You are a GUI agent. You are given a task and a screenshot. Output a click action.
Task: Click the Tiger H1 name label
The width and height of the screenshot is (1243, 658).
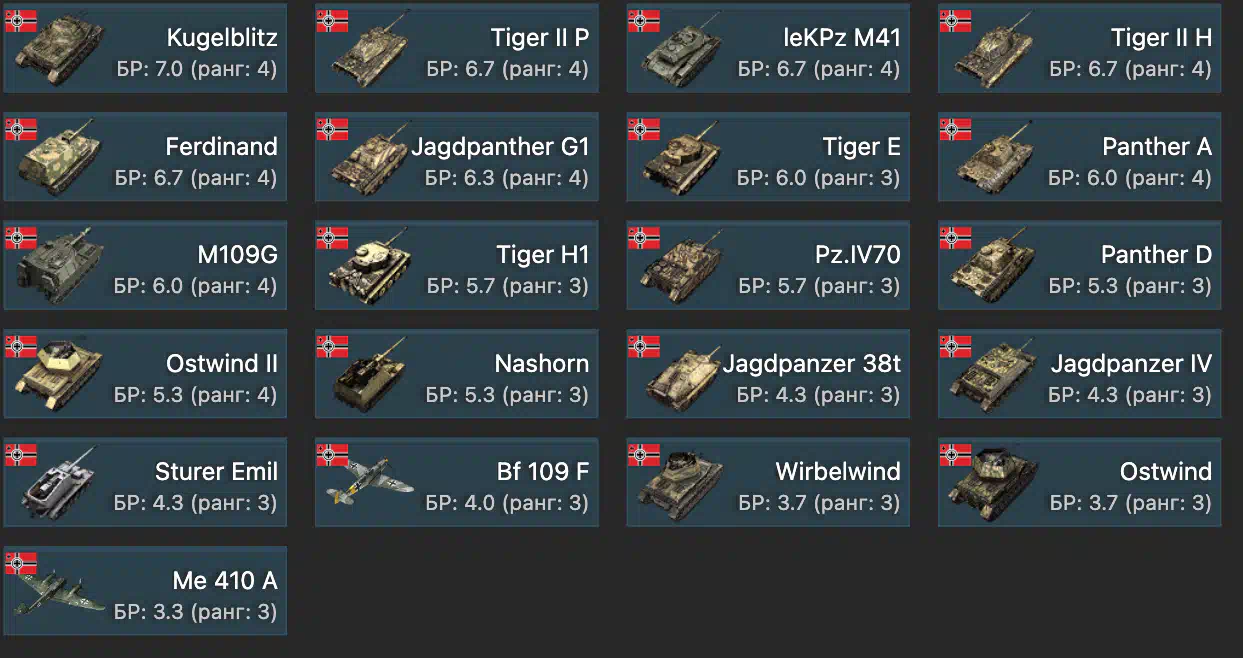tap(543, 255)
